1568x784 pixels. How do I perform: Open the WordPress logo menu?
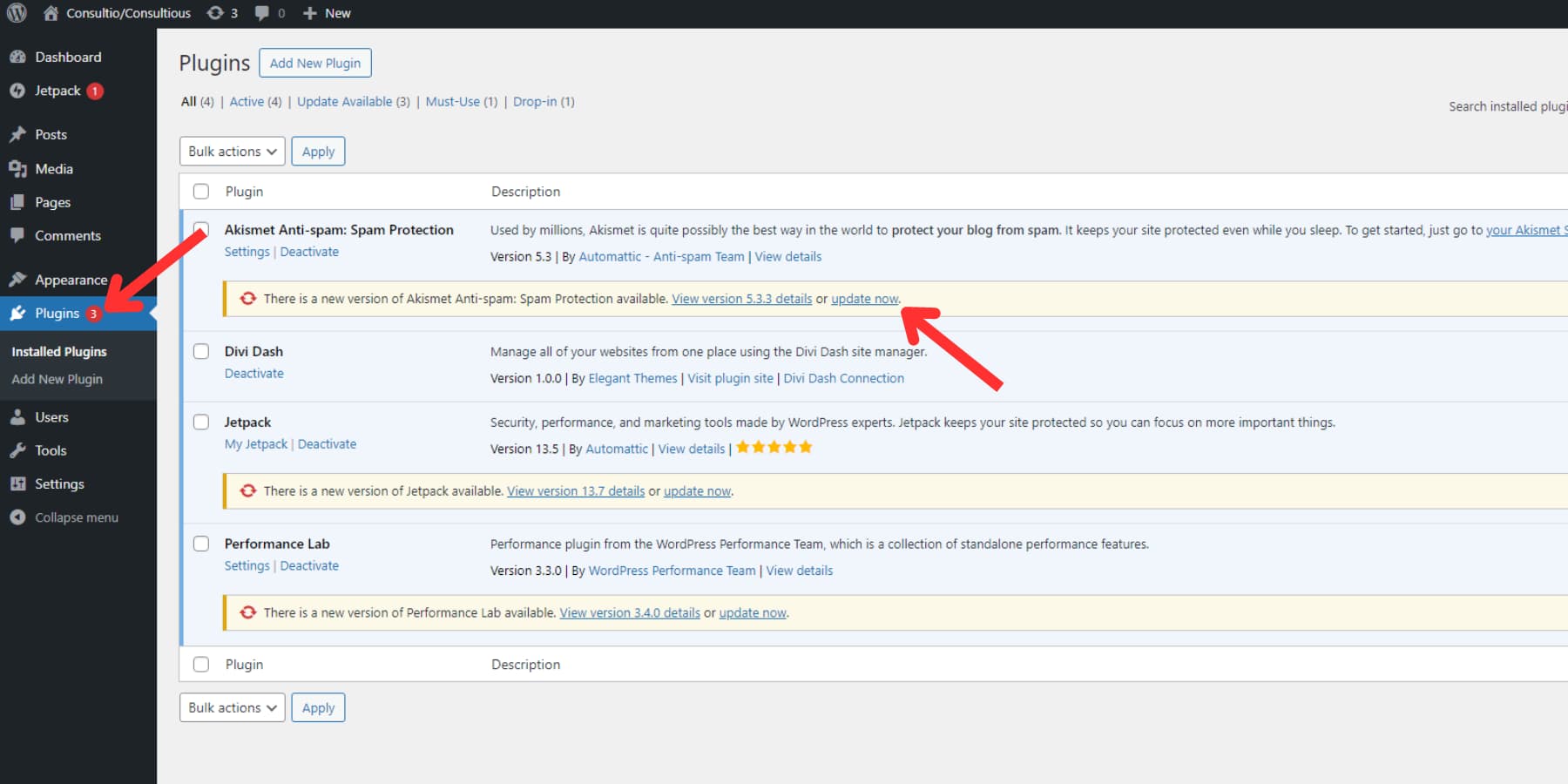point(16,13)
